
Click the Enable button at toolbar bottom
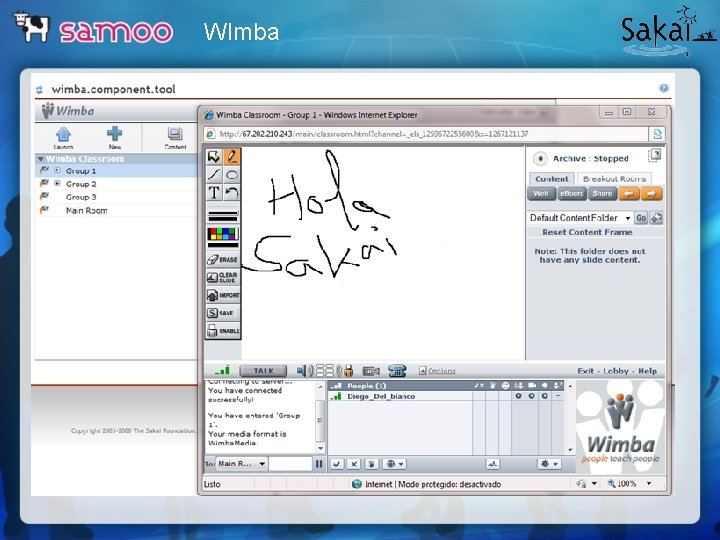(223, 331)
